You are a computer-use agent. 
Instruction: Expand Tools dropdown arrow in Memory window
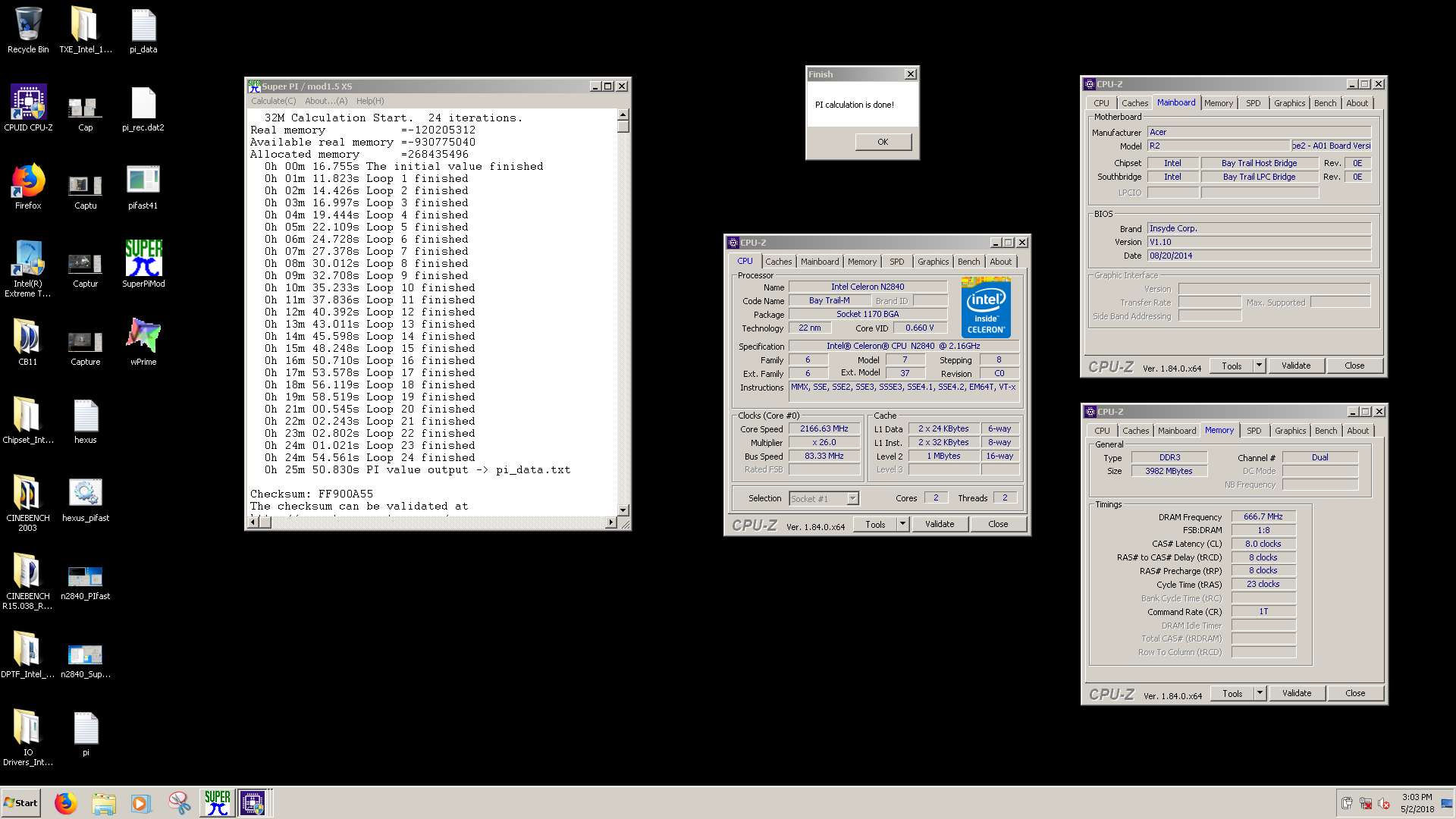coord(1260,693)
